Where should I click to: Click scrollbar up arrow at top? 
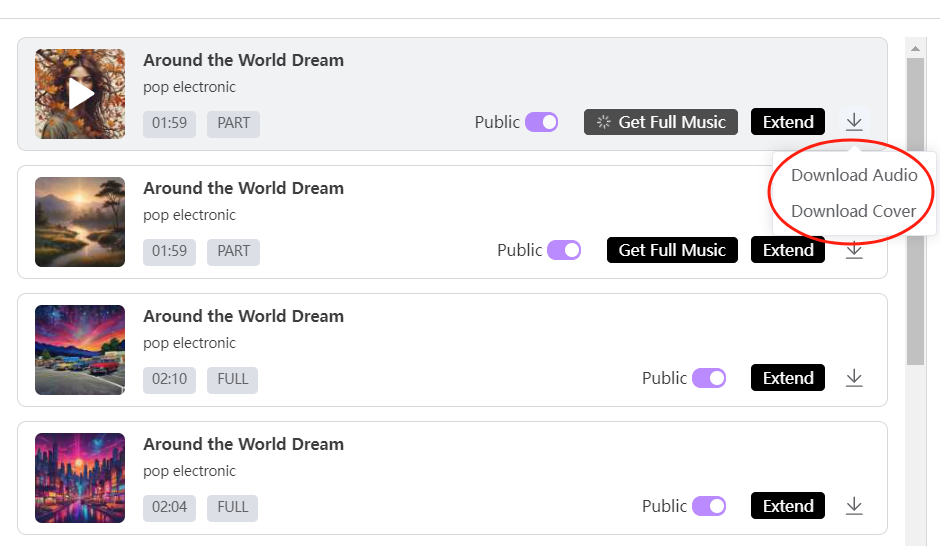pos(915,46)
